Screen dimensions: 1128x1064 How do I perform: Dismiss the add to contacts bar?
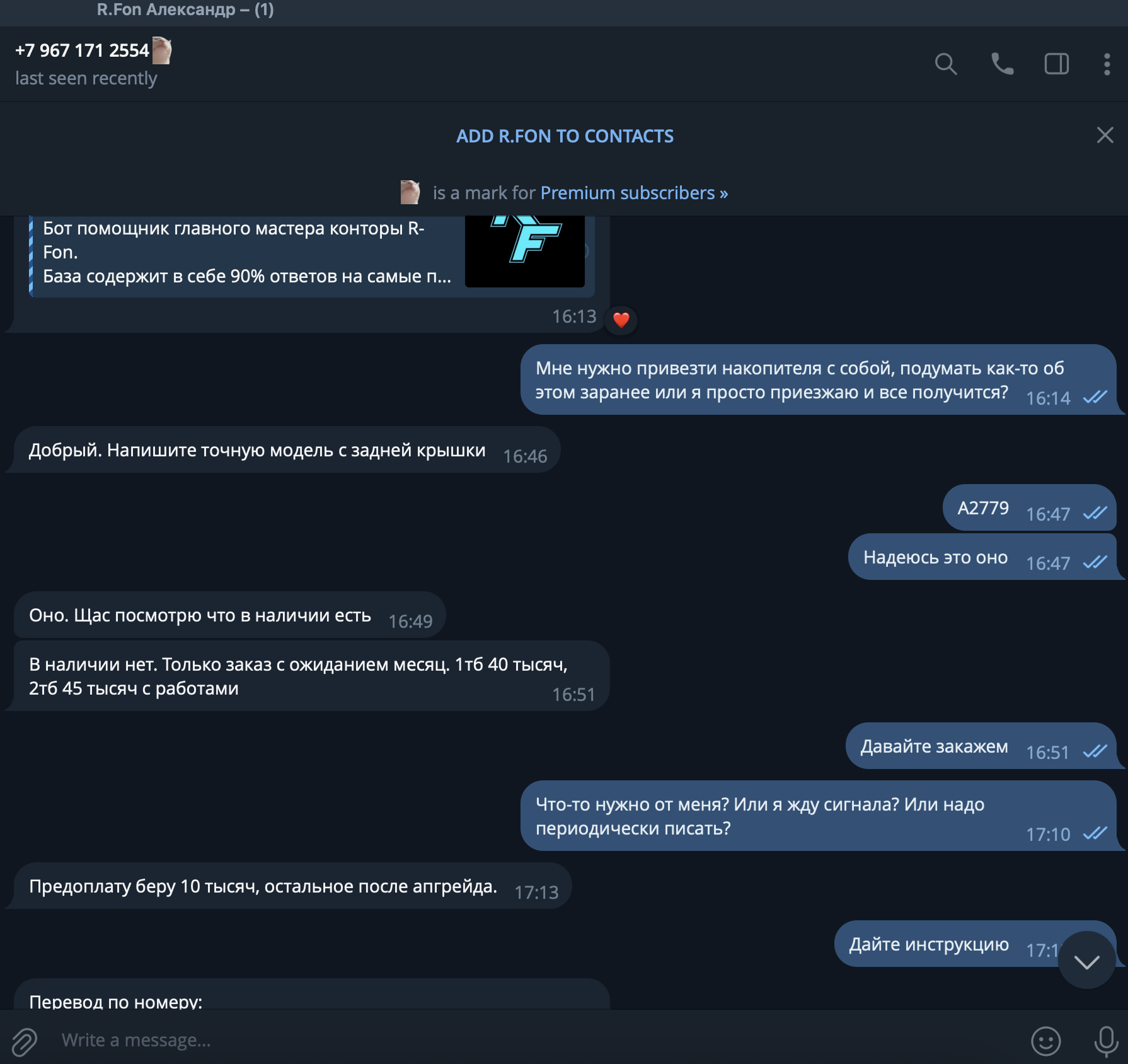[x=1105, y=135]
